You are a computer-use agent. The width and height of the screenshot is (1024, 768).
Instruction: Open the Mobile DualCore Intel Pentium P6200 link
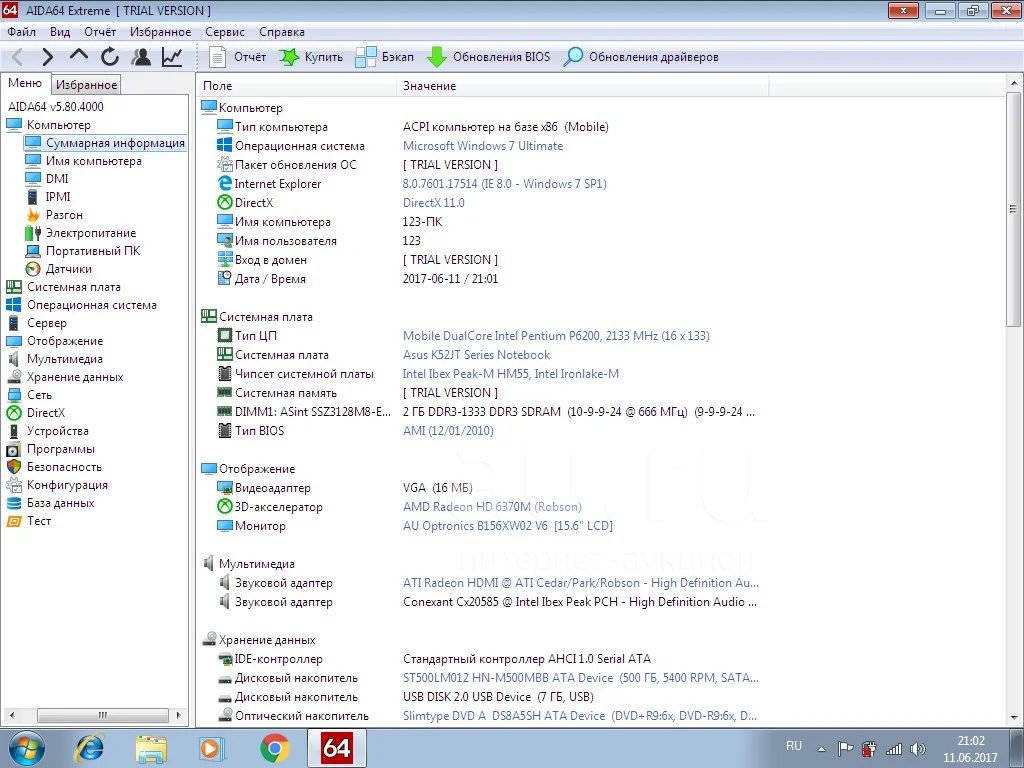pos(556,336)
